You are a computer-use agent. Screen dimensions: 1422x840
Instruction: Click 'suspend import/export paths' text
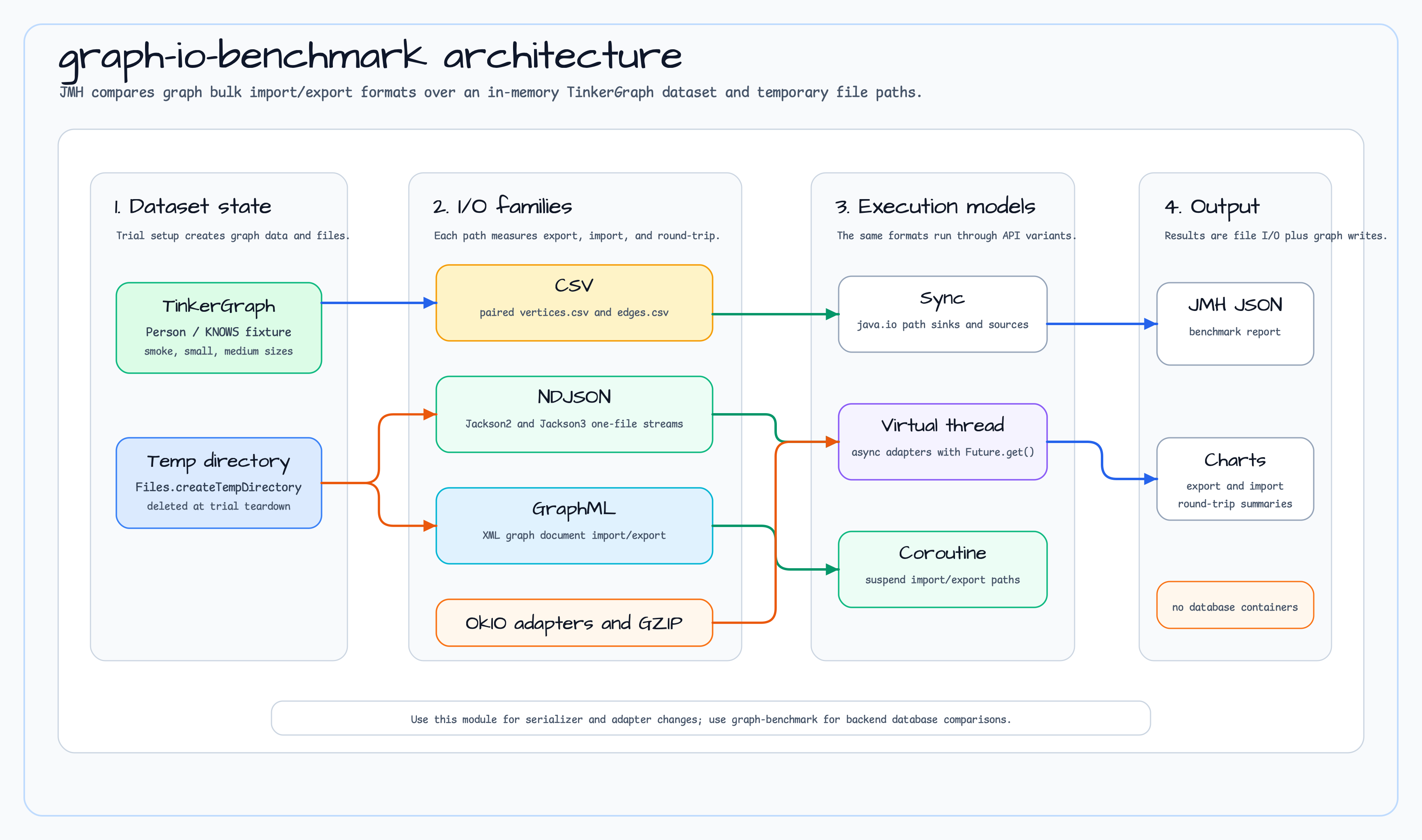tap(942, 580)
